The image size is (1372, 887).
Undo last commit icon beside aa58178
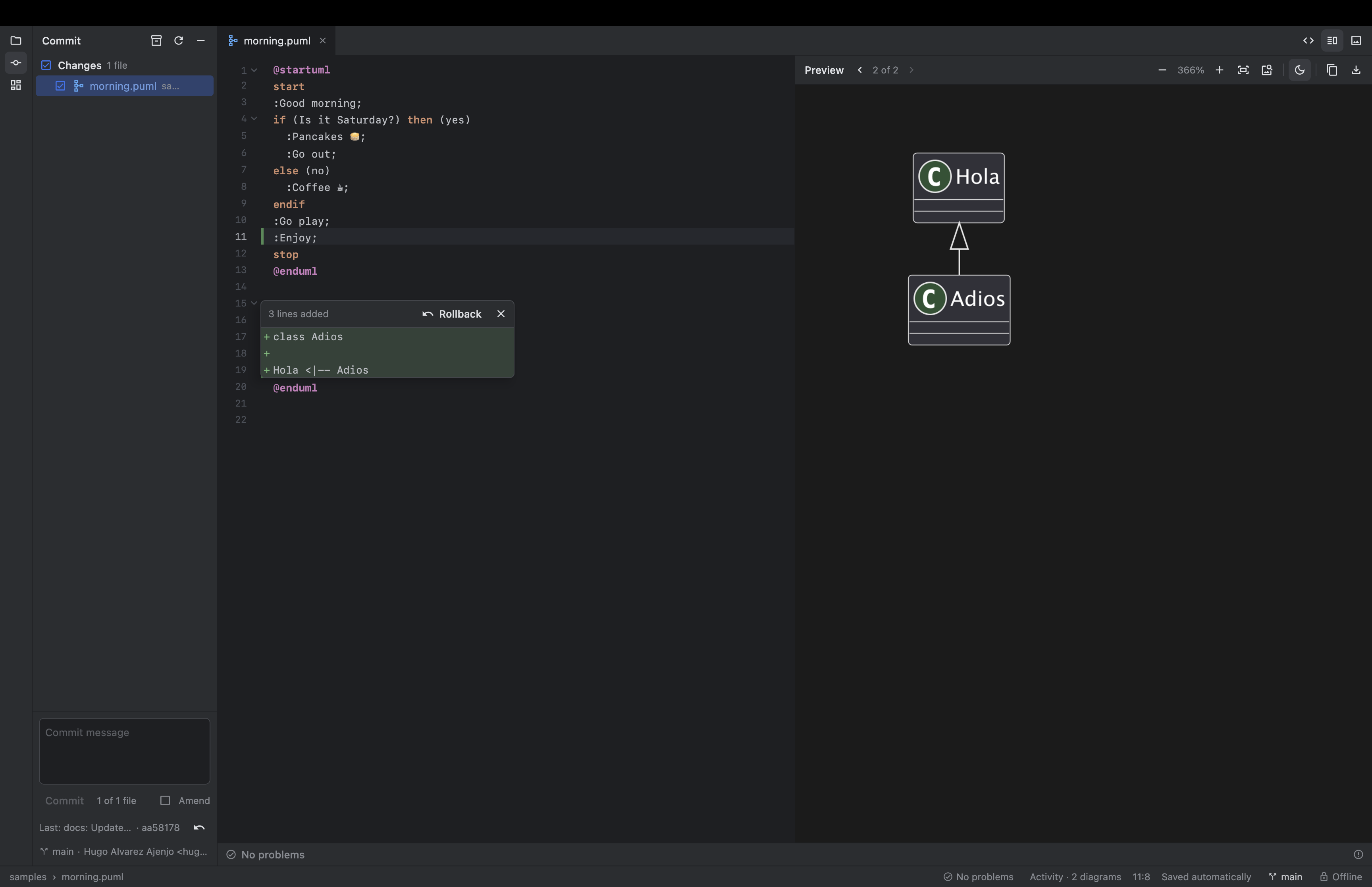click(x=199, y=827)
